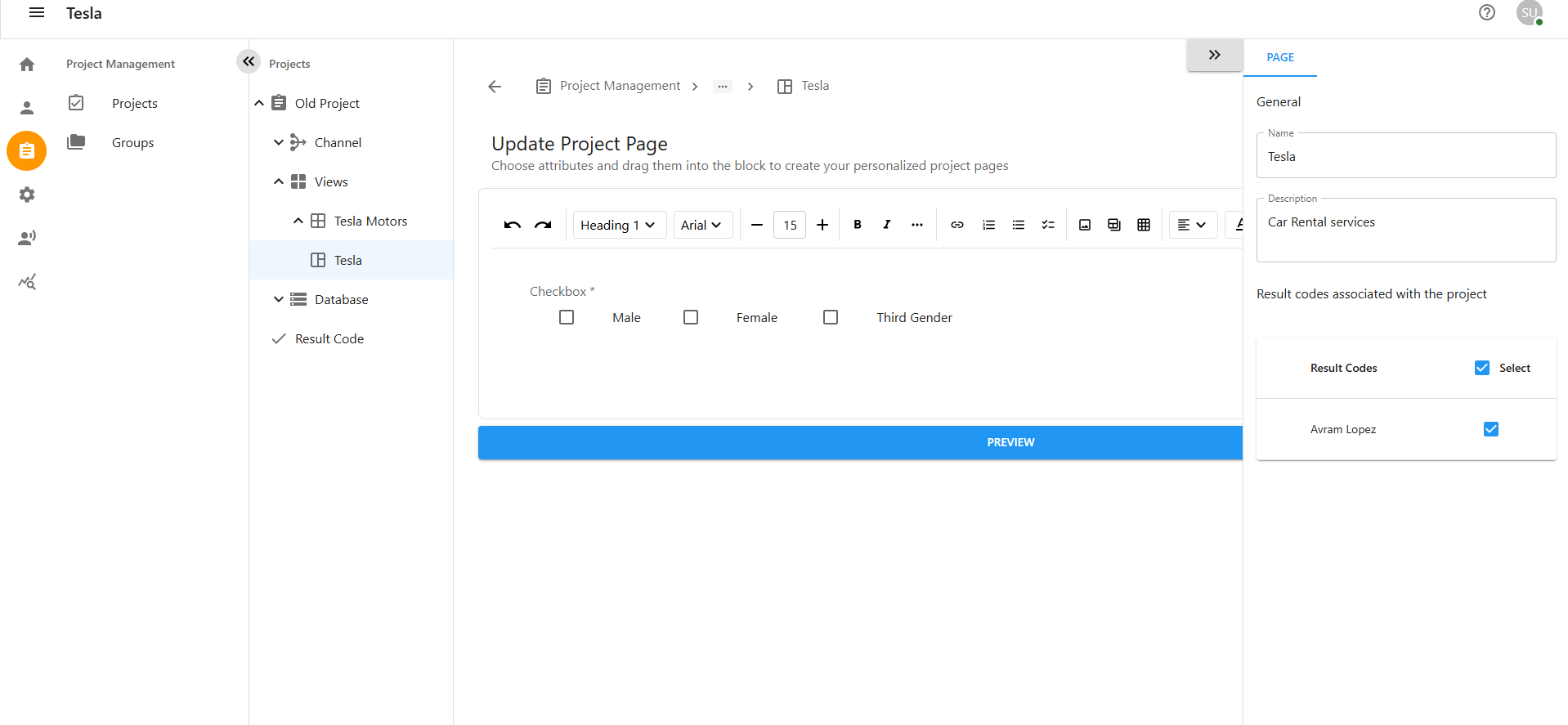Open the text alignment dropdown

point(1193,225)
